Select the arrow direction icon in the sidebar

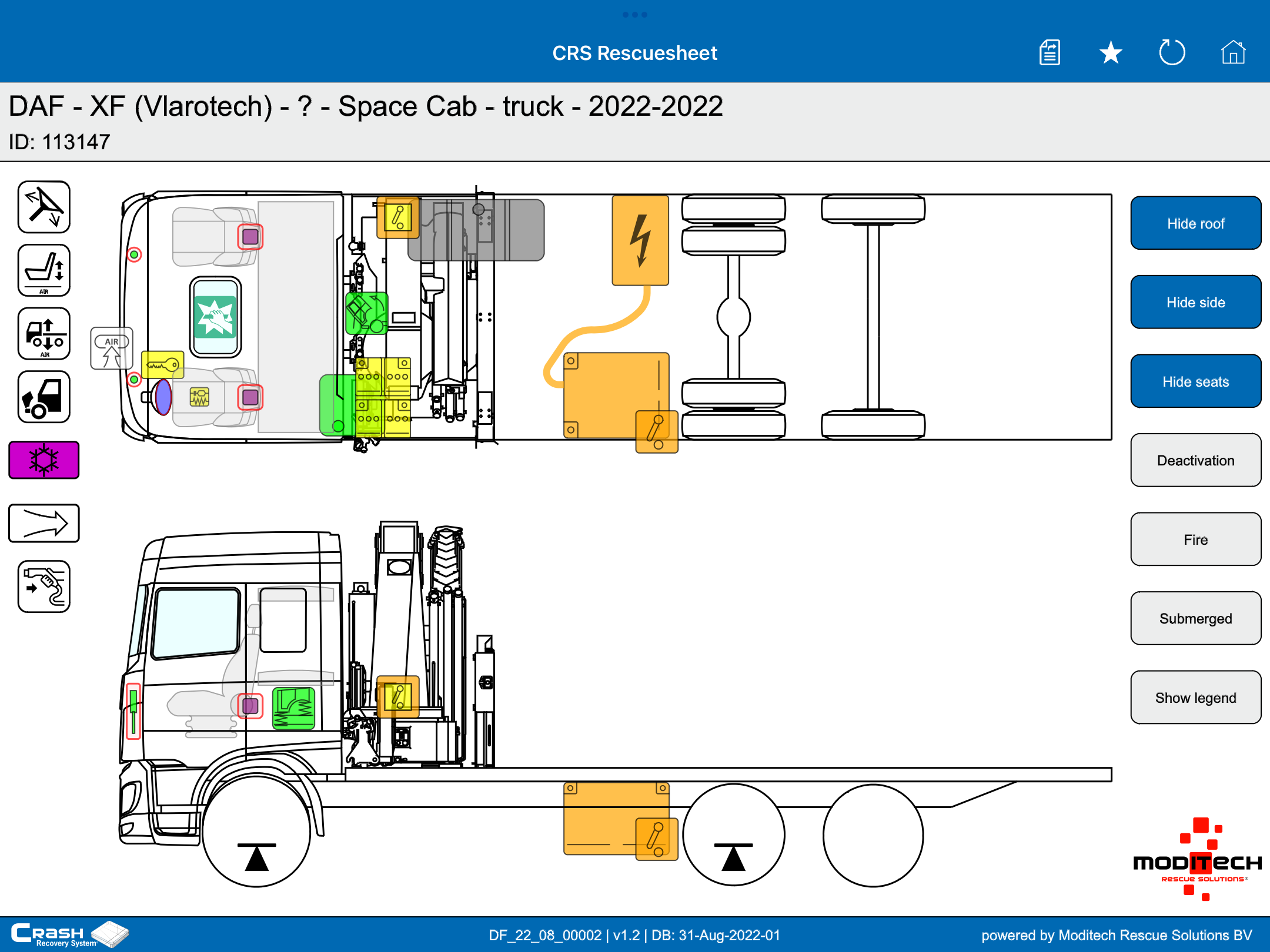tap(44, 523)
